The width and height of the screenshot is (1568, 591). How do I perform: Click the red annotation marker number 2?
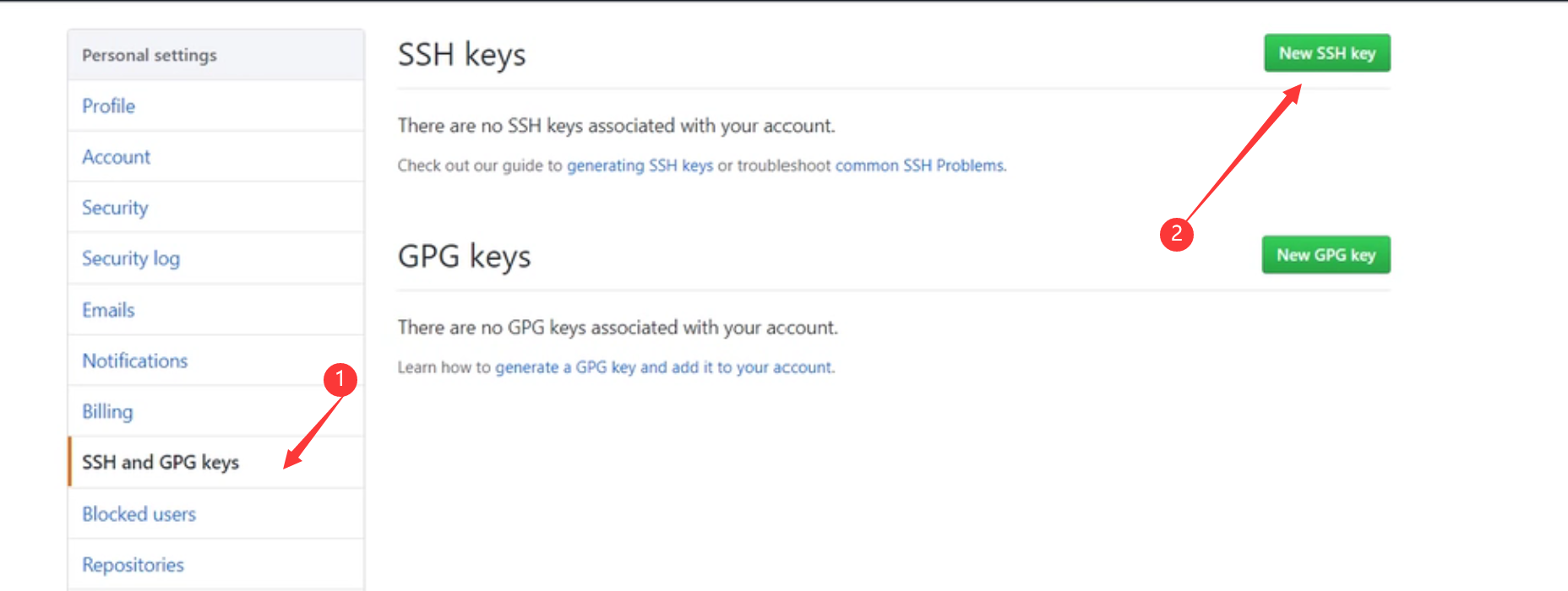(1176, 234)
